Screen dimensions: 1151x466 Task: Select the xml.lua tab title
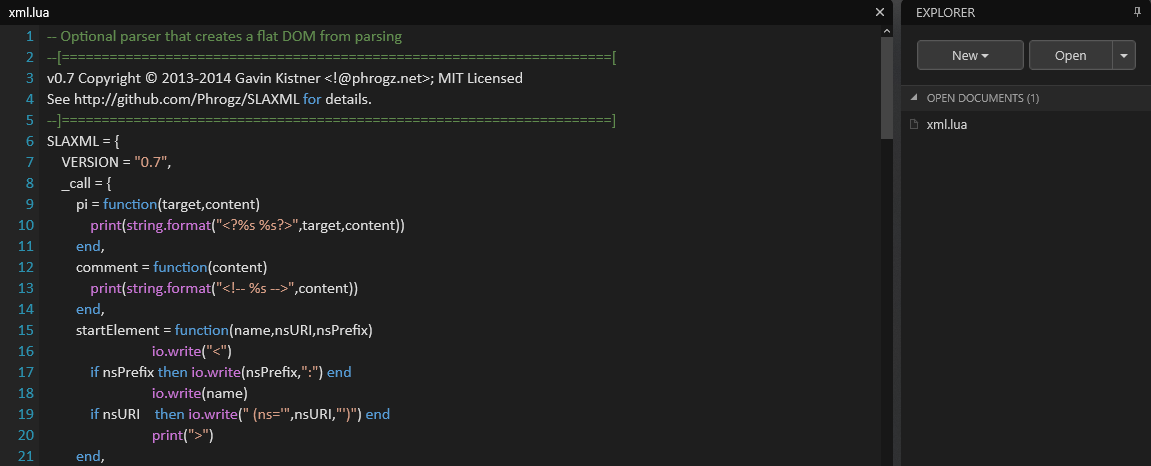31,12
